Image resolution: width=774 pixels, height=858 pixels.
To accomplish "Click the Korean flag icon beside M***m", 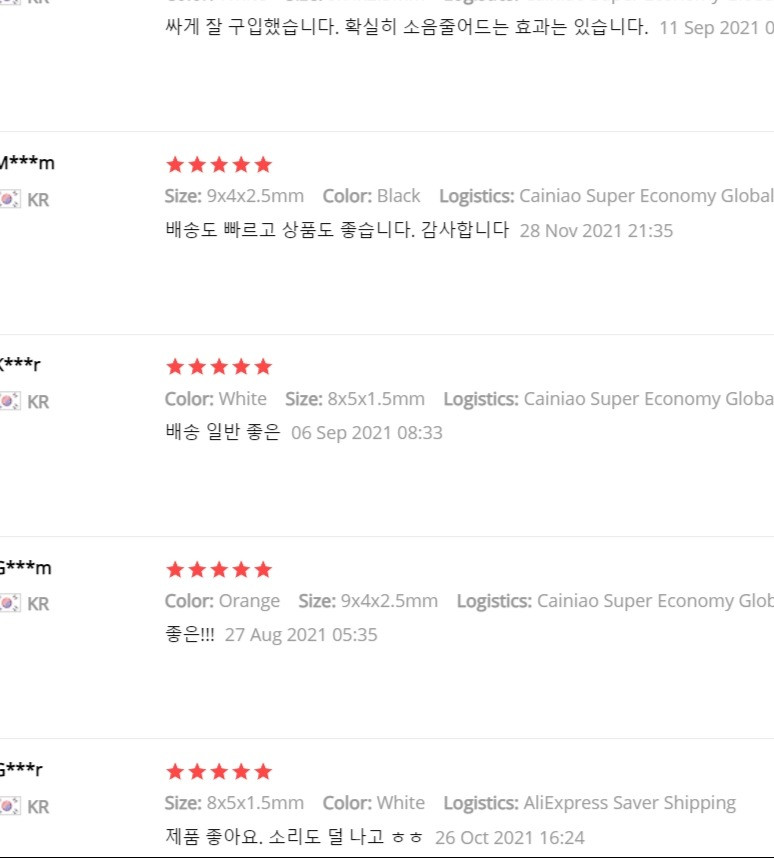I will click(x=10, y=199).
